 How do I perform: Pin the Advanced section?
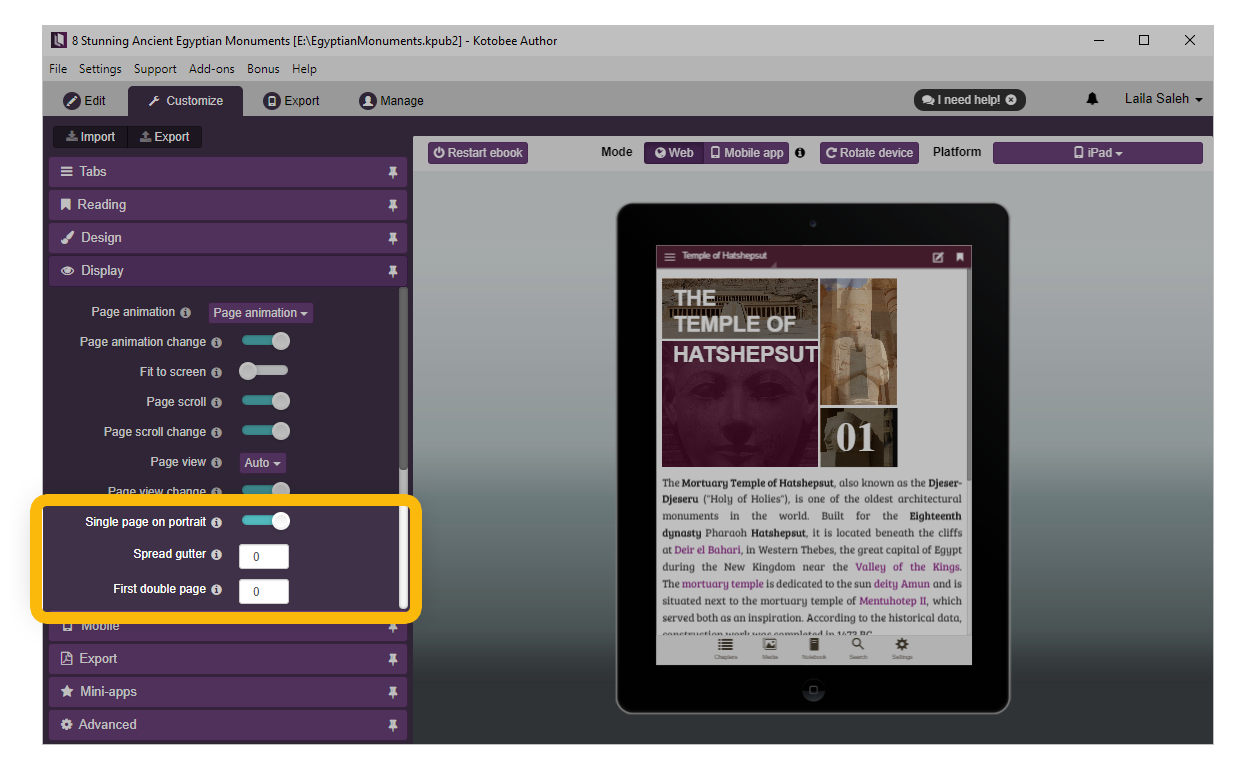(x=393, y=725)
